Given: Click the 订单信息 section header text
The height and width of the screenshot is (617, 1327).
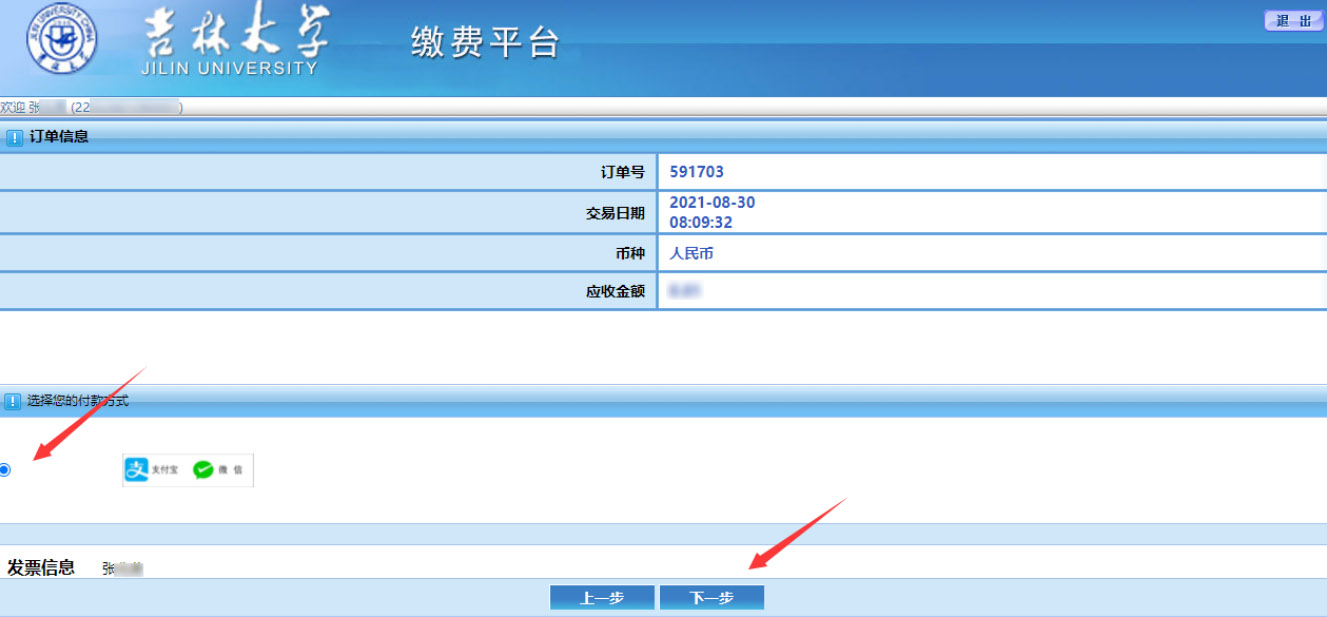Looking at the screenshot, I should pos(59,137).
